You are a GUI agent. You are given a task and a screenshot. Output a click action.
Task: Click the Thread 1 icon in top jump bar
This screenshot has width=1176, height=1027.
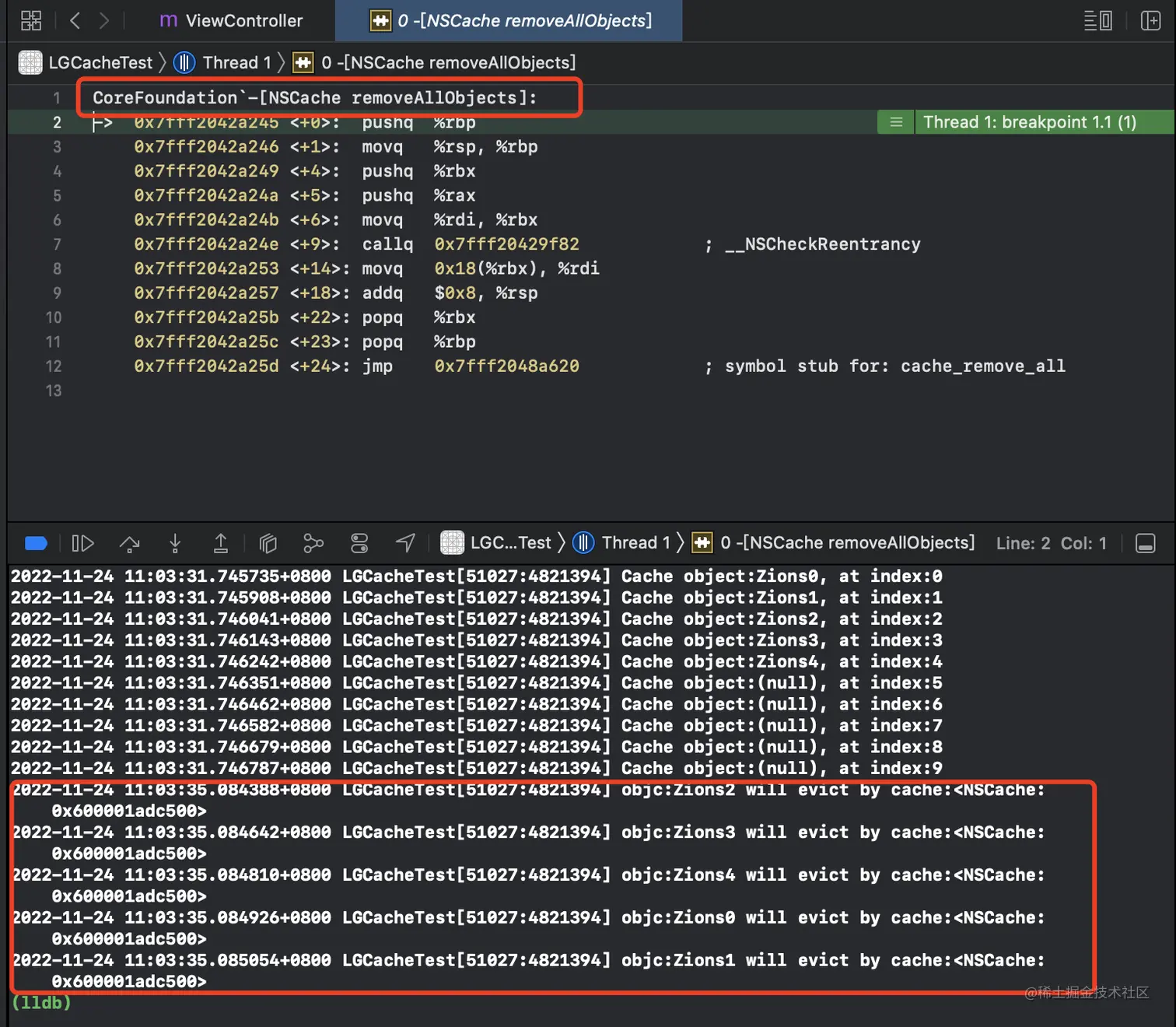(184, 62)
